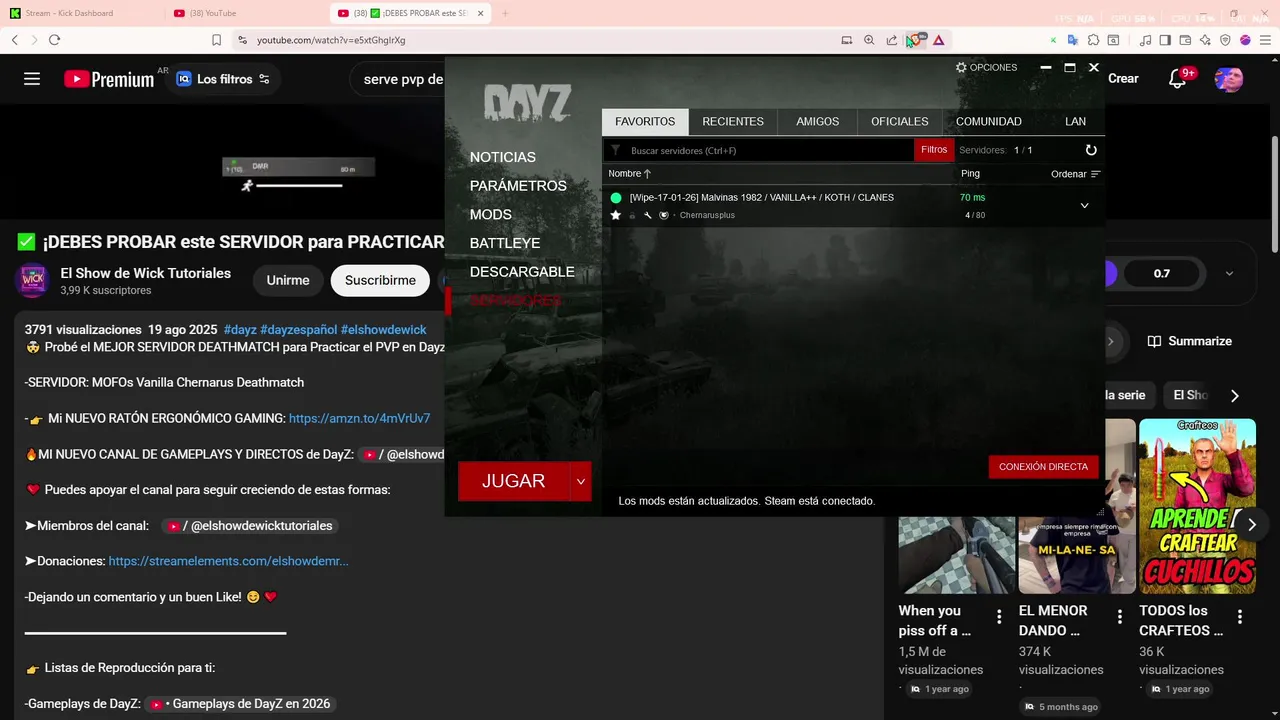This screenshot has height=720, width=1280.
Task: Open Brave Rewards triangle icon
Action: click(x=938, y=40)
